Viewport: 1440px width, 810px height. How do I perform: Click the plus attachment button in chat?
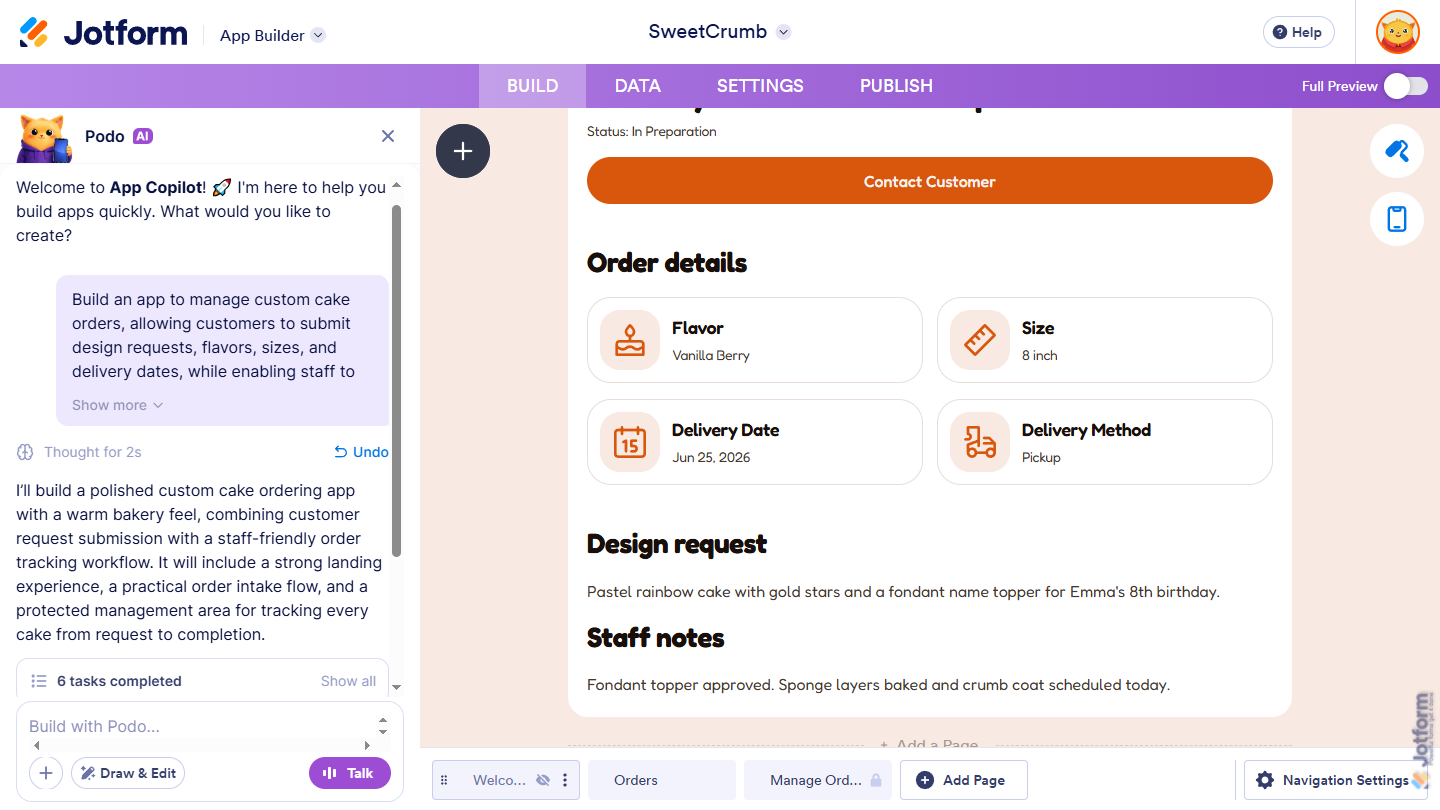(46, 773)
